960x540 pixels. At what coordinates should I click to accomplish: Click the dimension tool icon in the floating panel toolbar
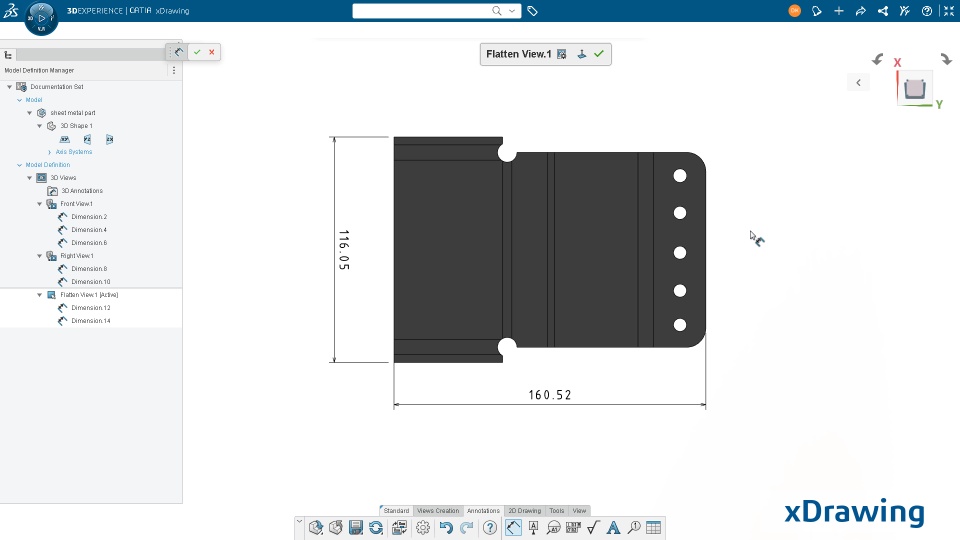[x=179, y=52]
